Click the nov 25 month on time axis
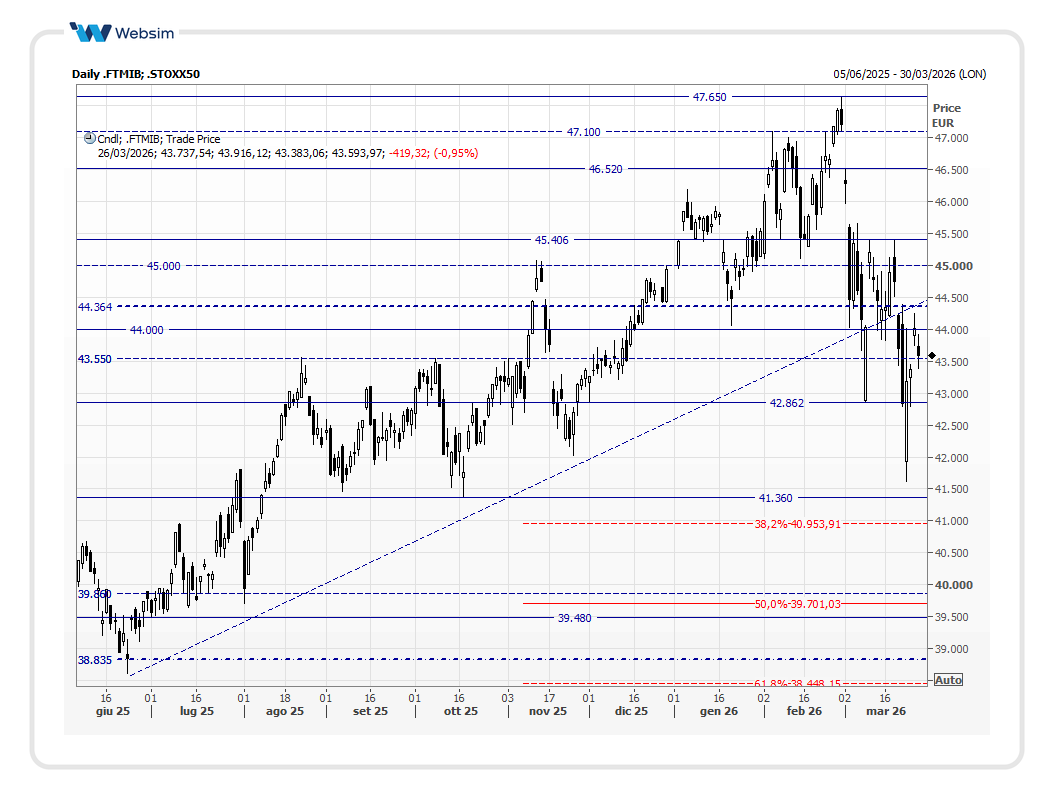Image resolution: width=1054 pixels, height=799 pixels. click(547, 712)
